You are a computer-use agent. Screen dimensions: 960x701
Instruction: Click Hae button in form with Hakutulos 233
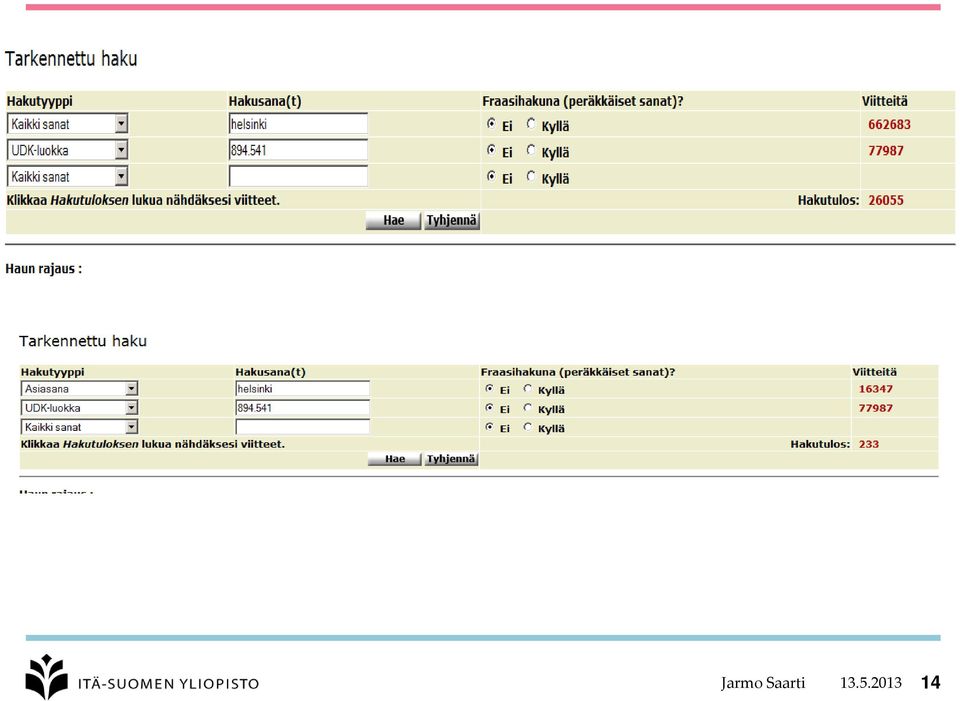coord(395,459)
